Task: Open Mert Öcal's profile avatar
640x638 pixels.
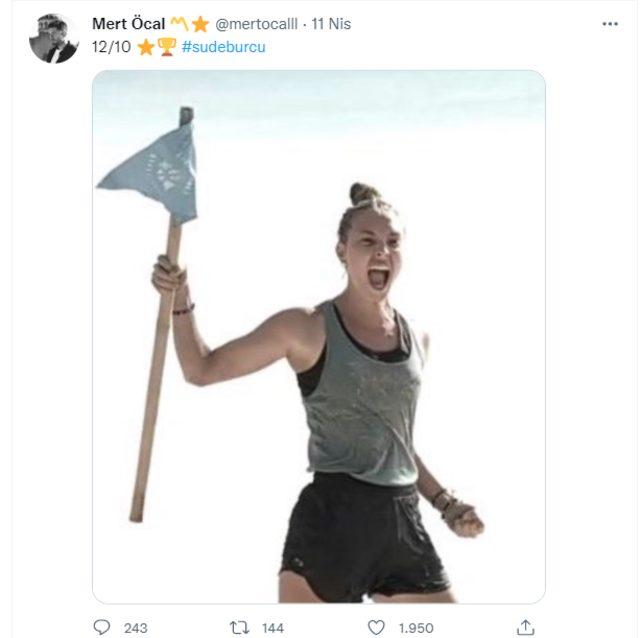Action: (x=54, y=38)
